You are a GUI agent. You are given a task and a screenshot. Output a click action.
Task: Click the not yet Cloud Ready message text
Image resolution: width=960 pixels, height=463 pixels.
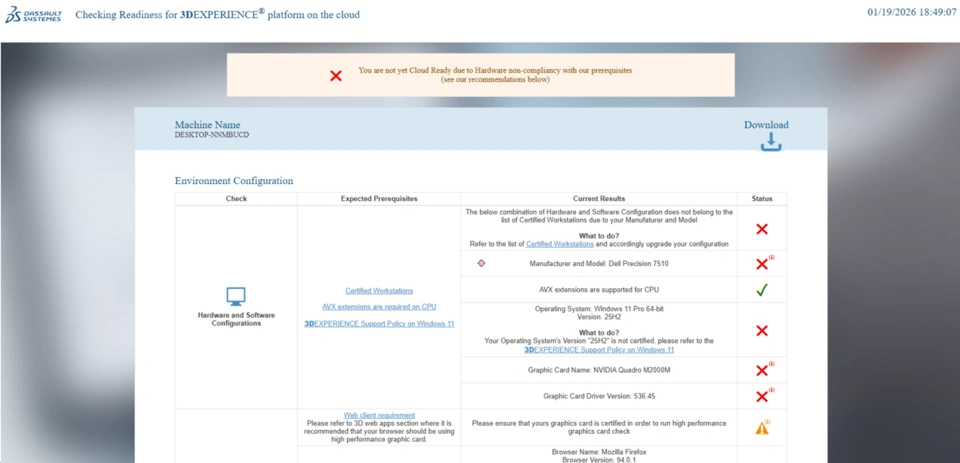point(495,75)
